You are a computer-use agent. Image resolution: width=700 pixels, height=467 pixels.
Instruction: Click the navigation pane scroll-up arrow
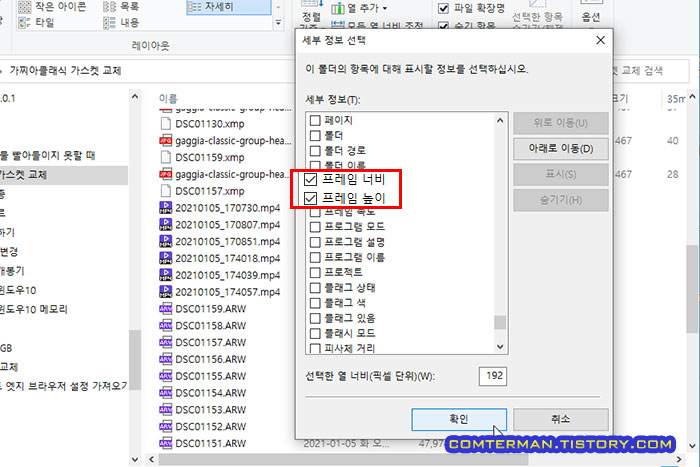135,97
